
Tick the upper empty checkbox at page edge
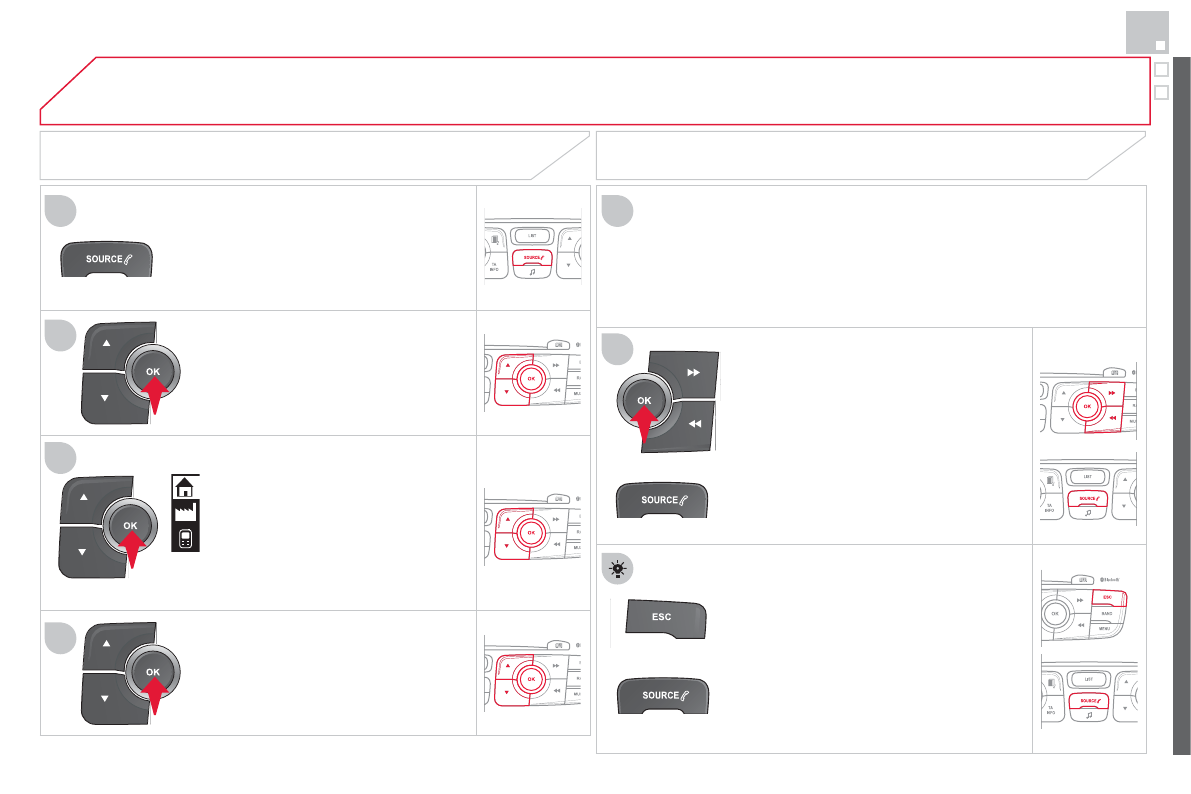(x=1161, y=71)
